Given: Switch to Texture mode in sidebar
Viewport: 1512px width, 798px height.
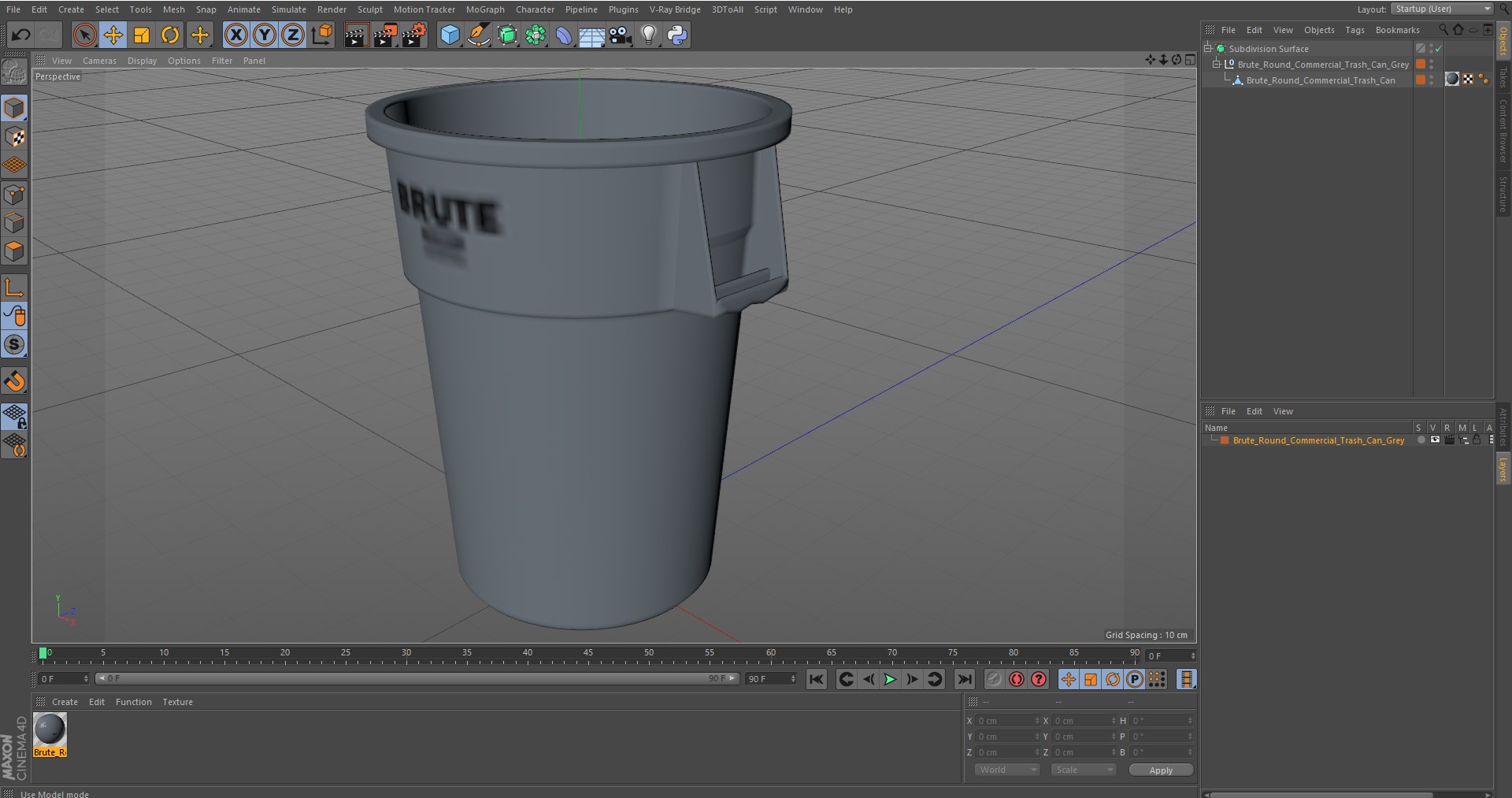Looking at the screenshot, I should (x=14, y=137).
